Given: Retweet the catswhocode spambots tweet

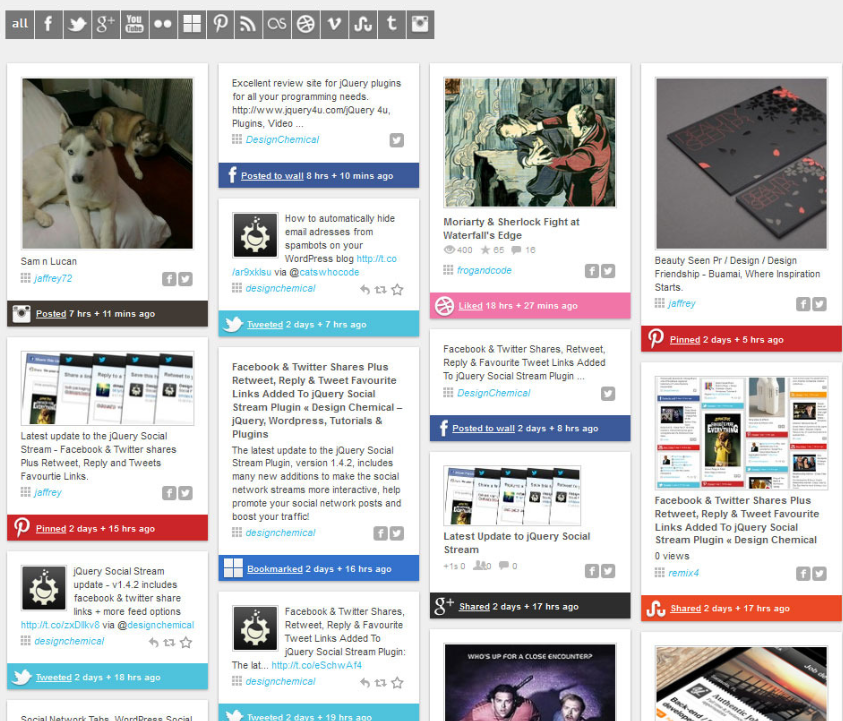Looking at the screenshot, I should [381, 290].
